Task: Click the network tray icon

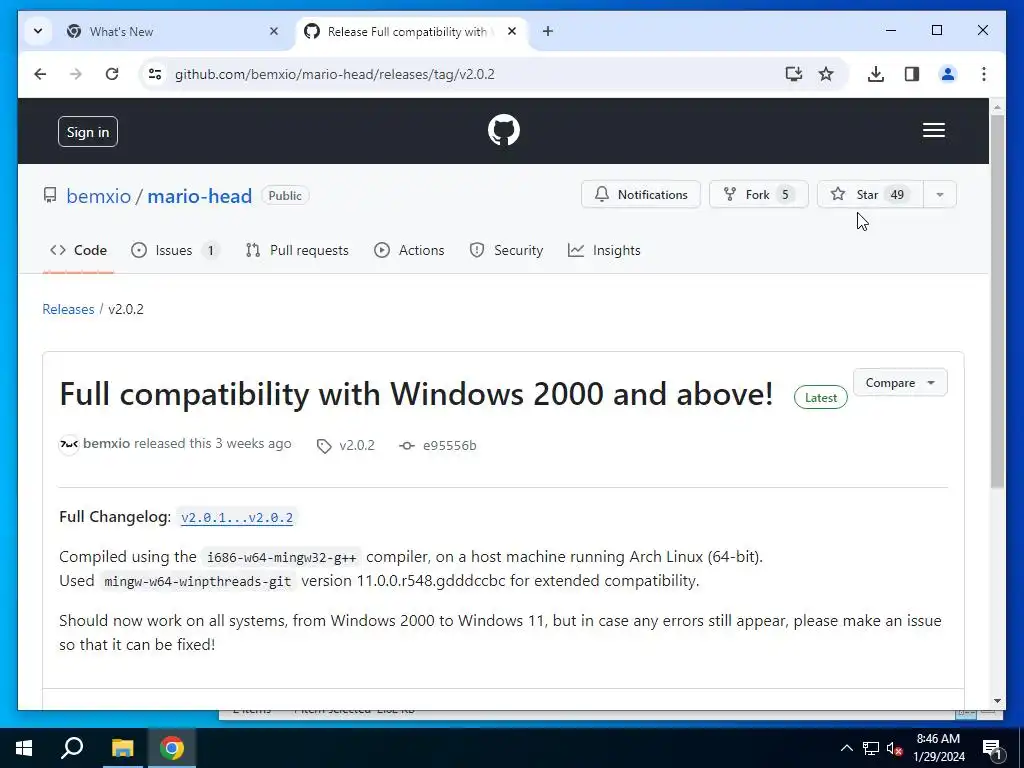Action: coord(871,748)
